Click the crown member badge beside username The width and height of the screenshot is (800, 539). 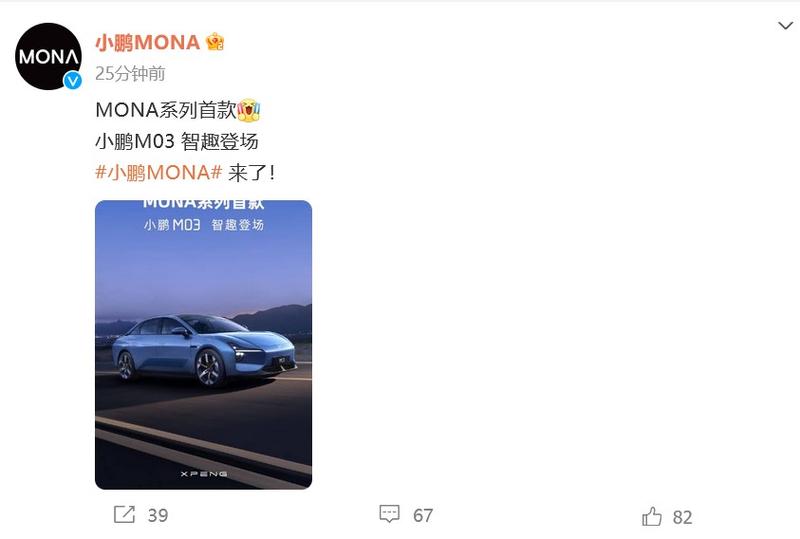tap(215, 42)
